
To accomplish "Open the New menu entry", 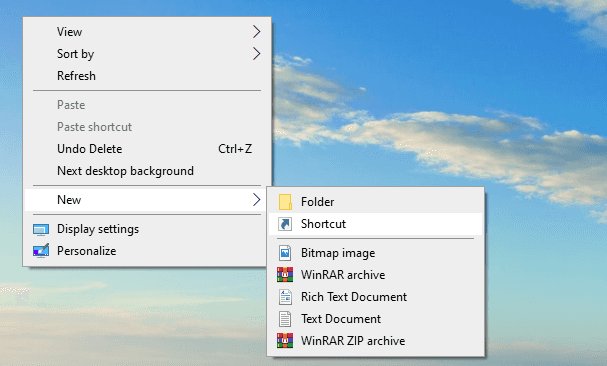I will coord(147,200).
